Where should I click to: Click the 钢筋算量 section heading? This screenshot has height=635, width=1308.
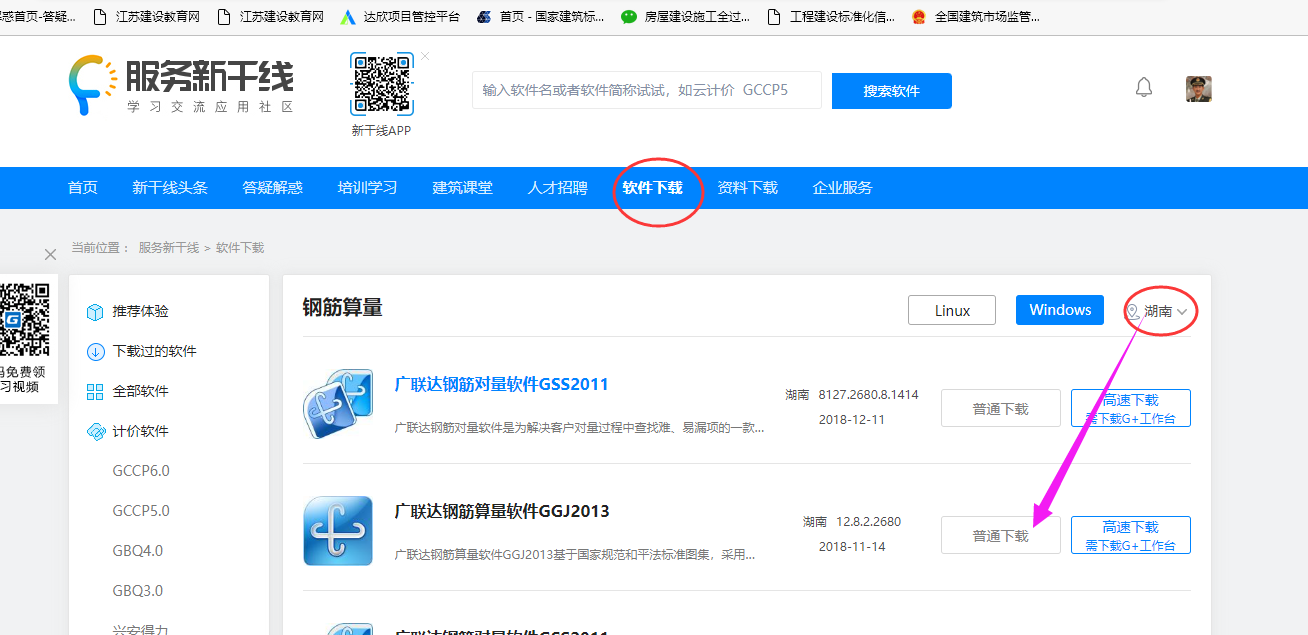(x=343, y=308)
